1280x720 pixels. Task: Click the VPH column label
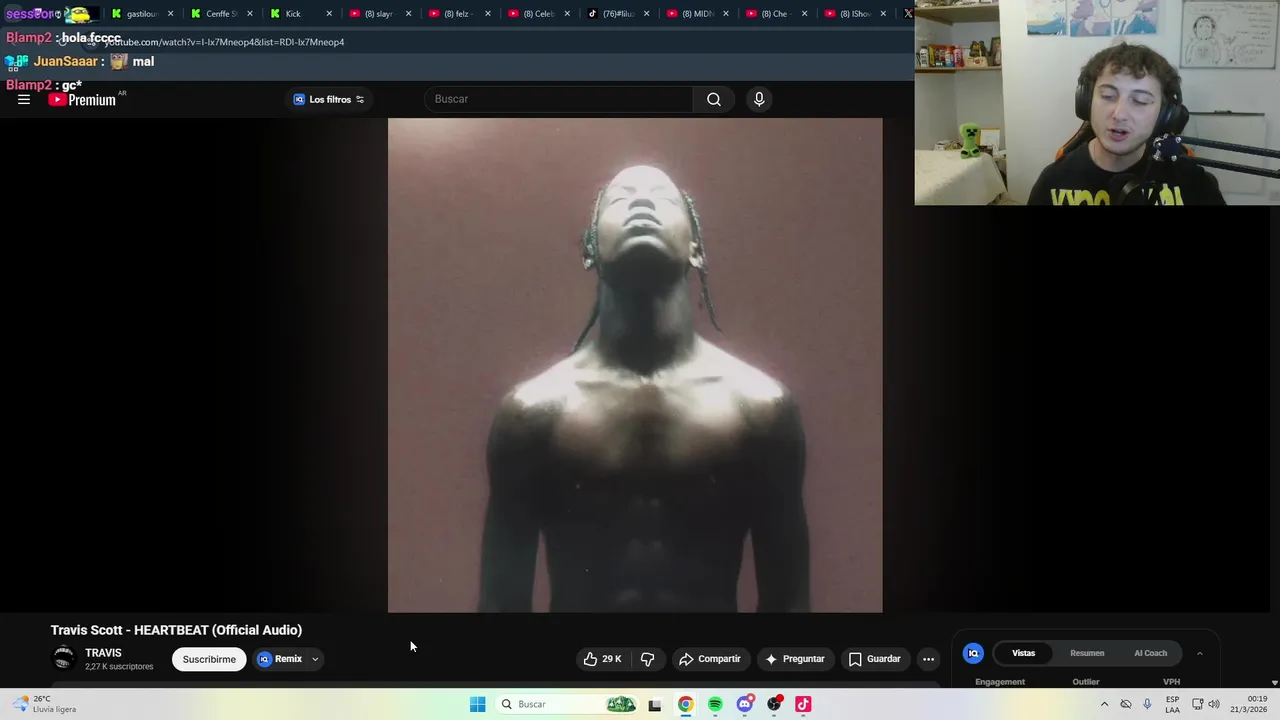(1172, 682)
